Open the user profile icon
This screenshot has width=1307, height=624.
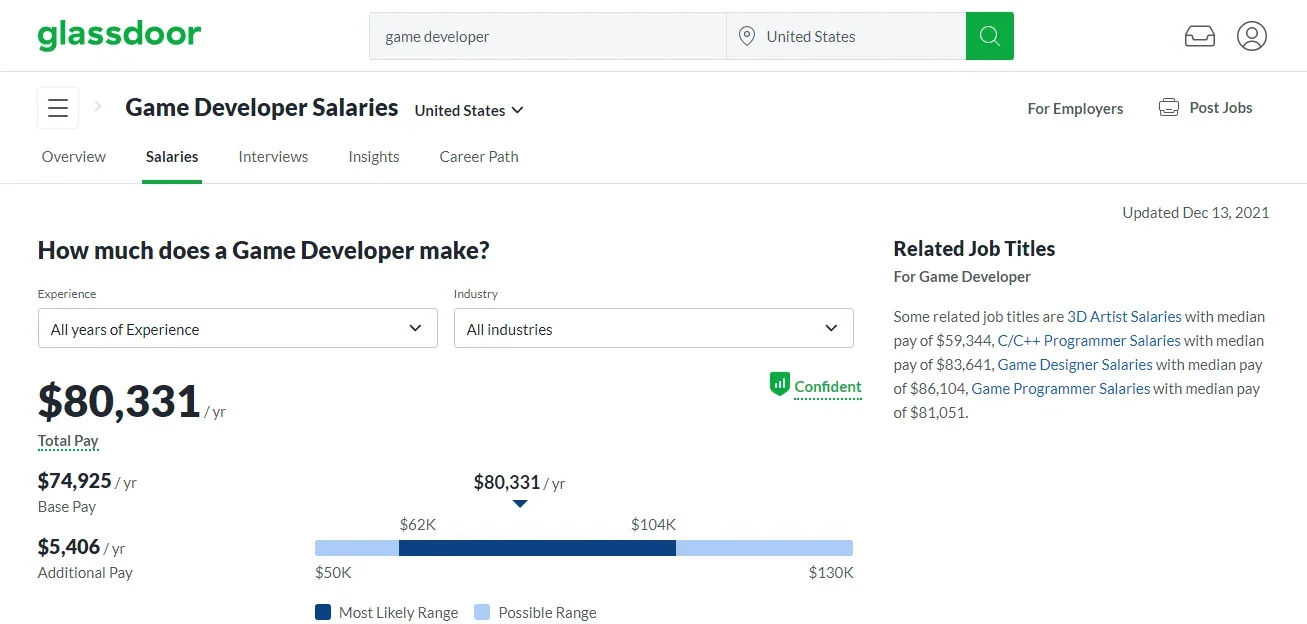(1251, 36)
